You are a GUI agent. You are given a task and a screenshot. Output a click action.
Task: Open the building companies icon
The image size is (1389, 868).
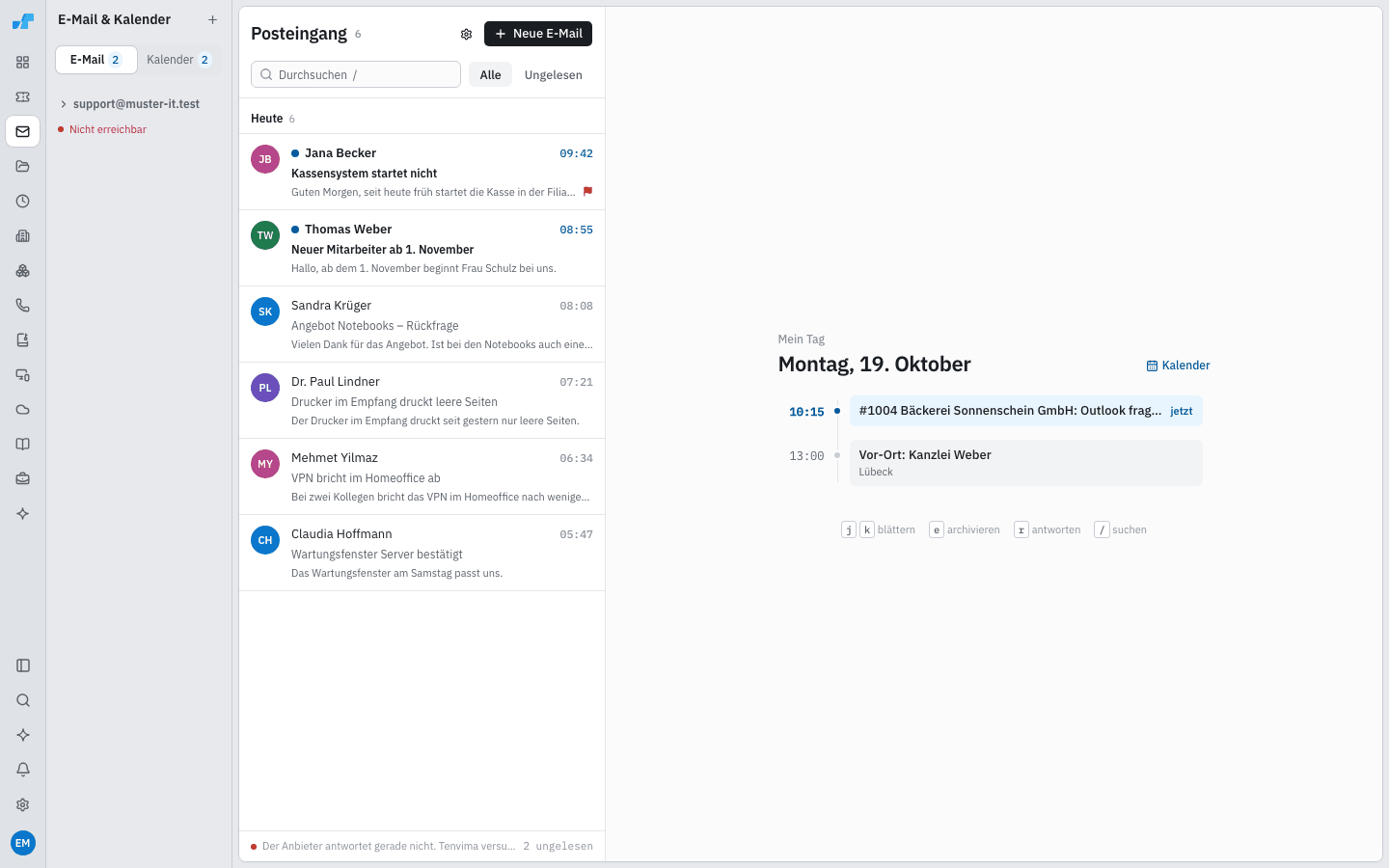[x=23, y=236]
